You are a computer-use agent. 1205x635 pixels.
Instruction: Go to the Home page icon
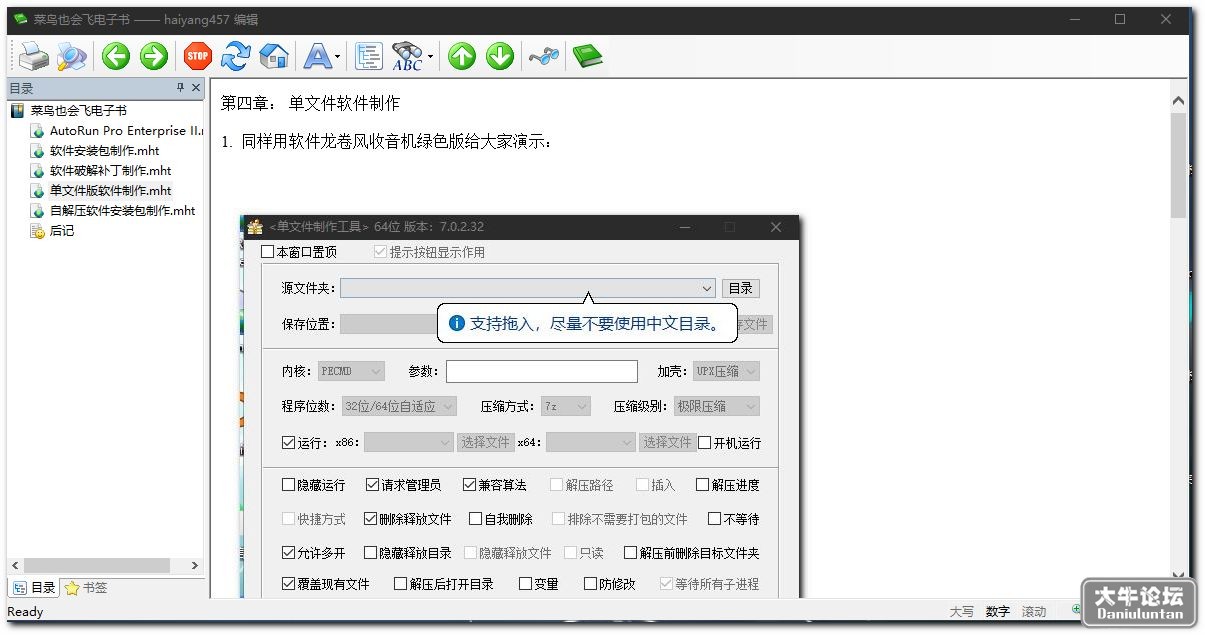[x=274, y=56]
